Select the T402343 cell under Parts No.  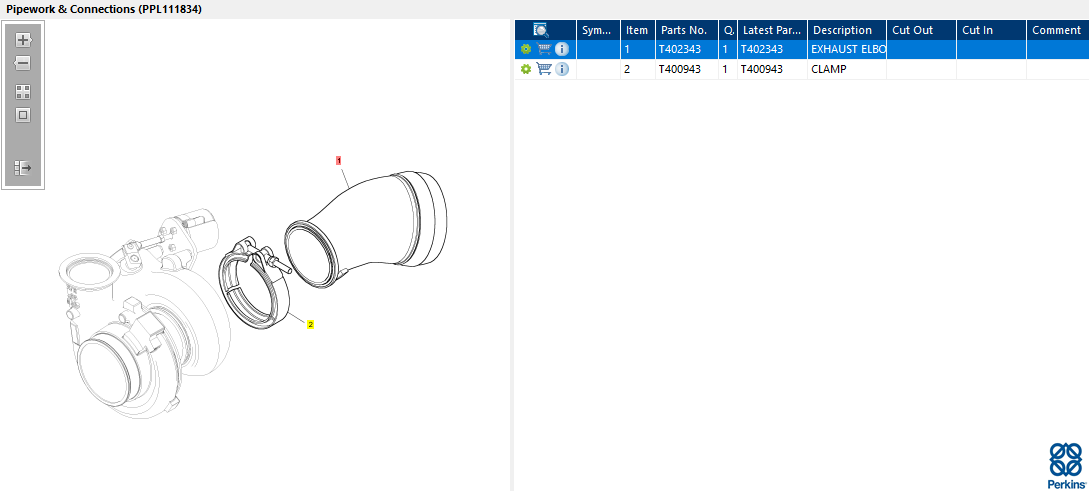pos(686,49)
